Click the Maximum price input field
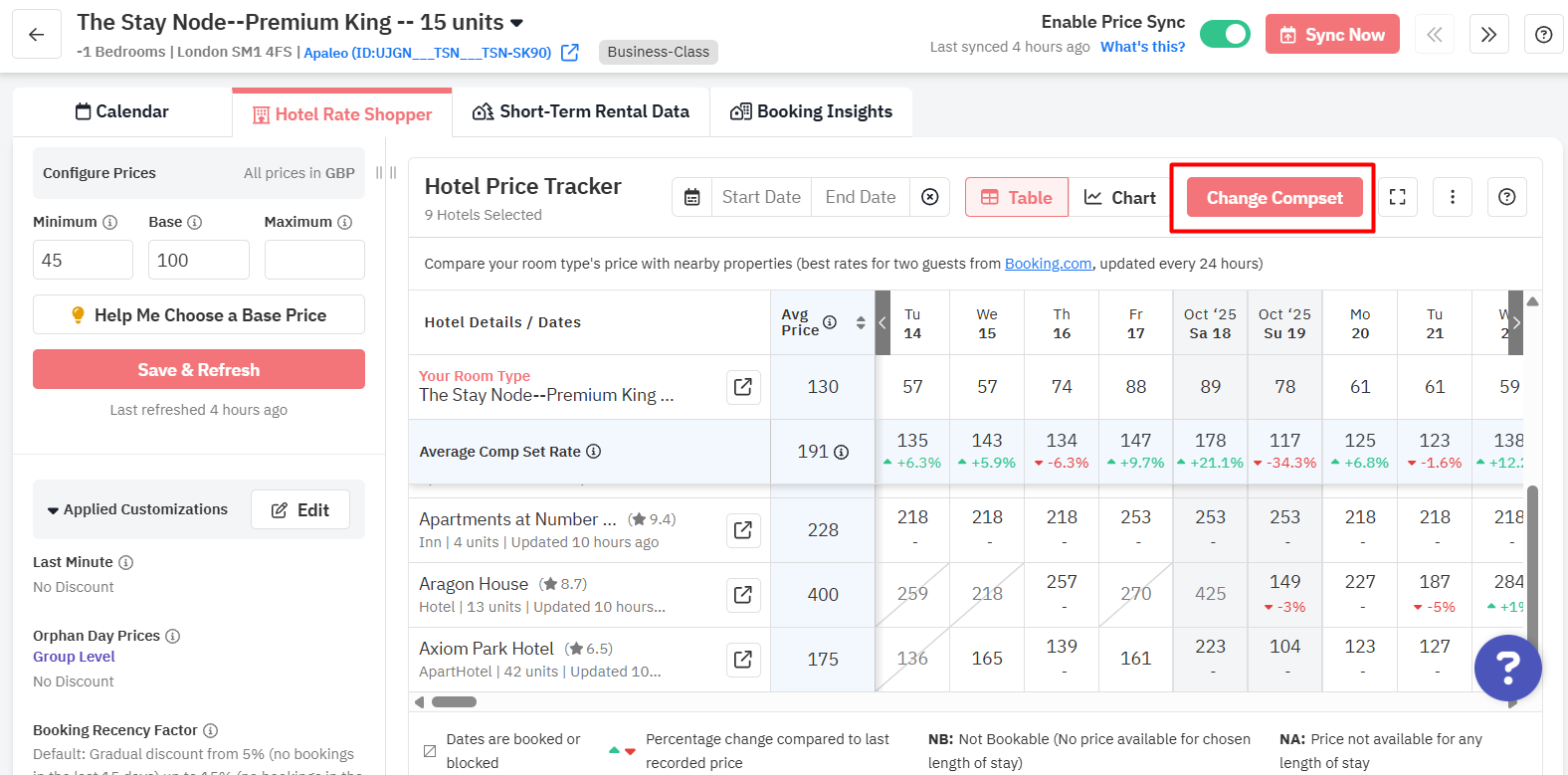The width and height of the screenshot is (1568, 775). (x=314, y=260)
